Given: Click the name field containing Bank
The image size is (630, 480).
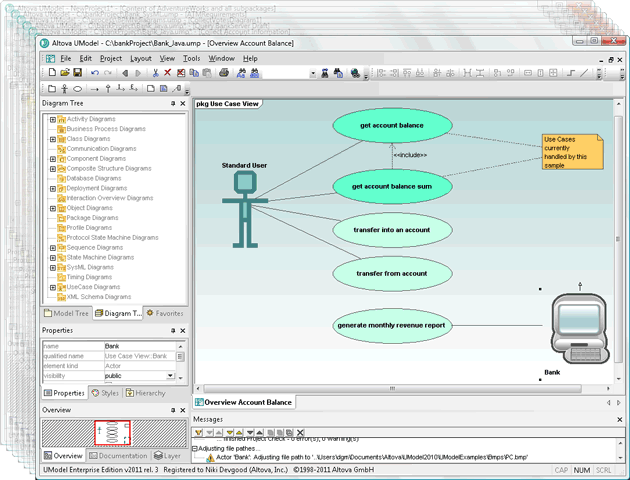Looking at the screenshot, I should pos(140,346).
